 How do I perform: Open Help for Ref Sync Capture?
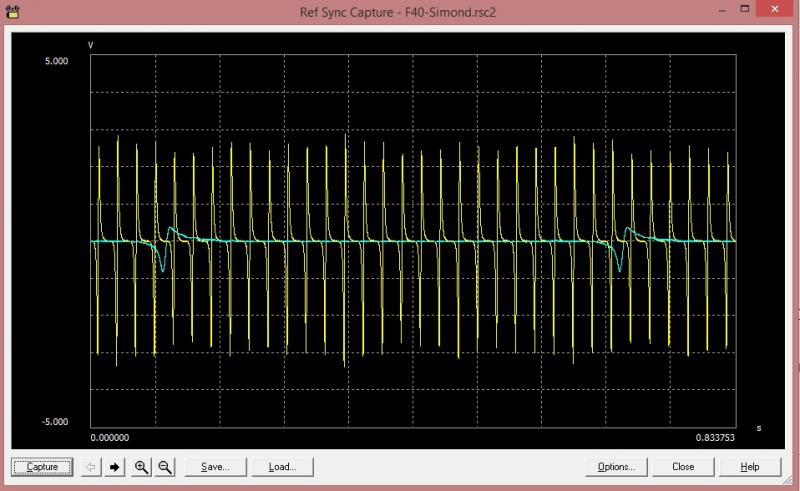[x=750, y=467]
